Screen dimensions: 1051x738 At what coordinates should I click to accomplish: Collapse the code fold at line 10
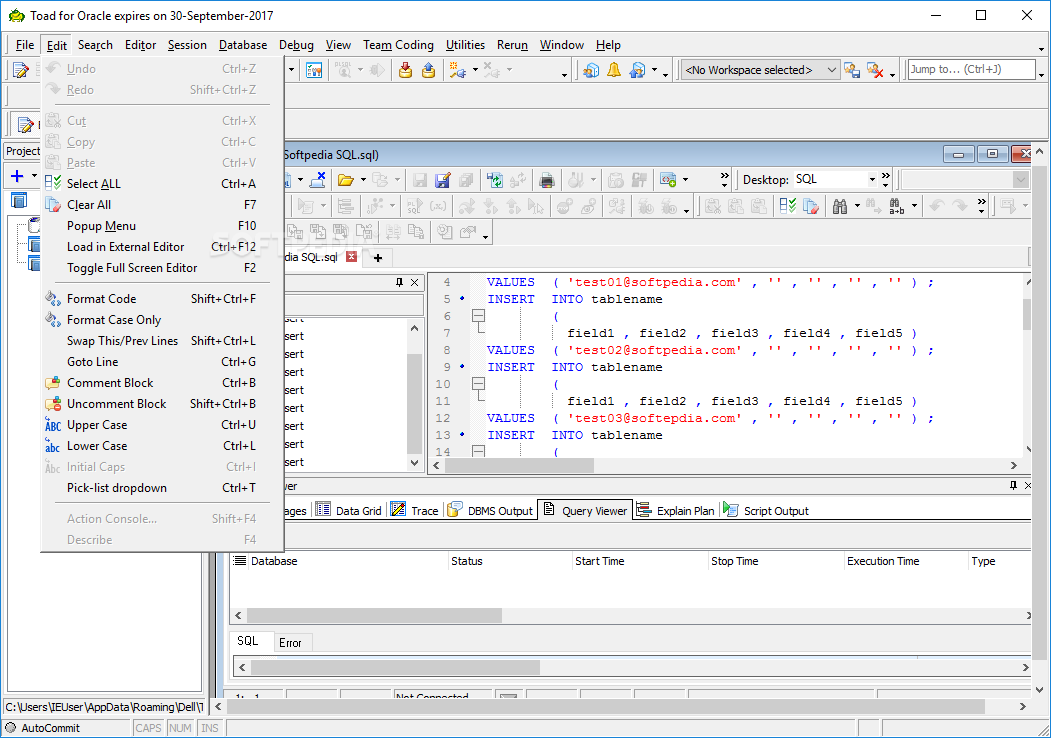pos(478,384)
